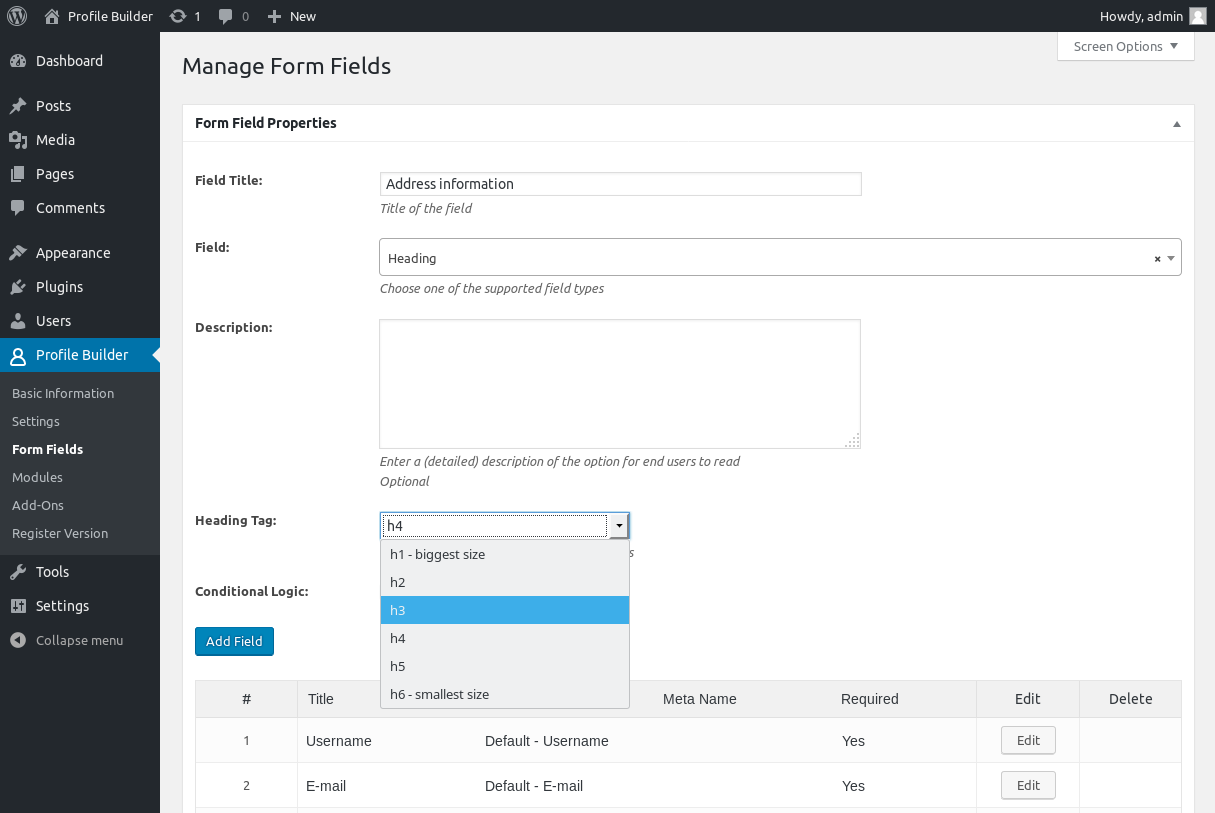Select h2 option

pyautogui.click(x=505, y=582)
